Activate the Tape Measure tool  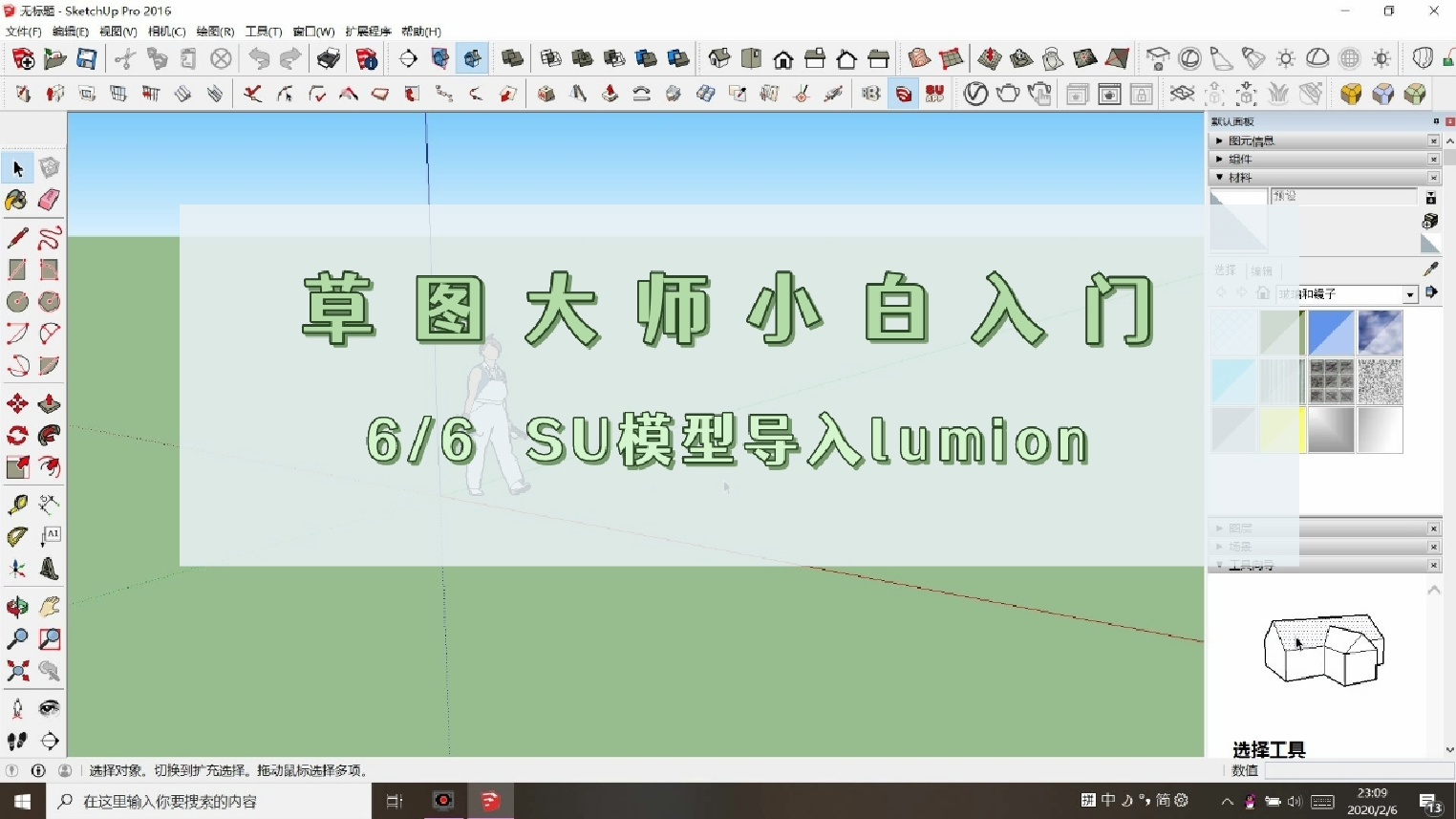click(17, 505)
